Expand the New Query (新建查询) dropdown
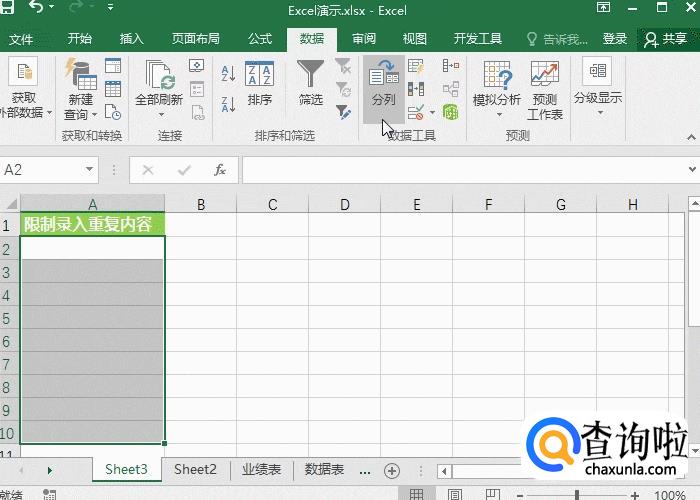 coord(80,113)
